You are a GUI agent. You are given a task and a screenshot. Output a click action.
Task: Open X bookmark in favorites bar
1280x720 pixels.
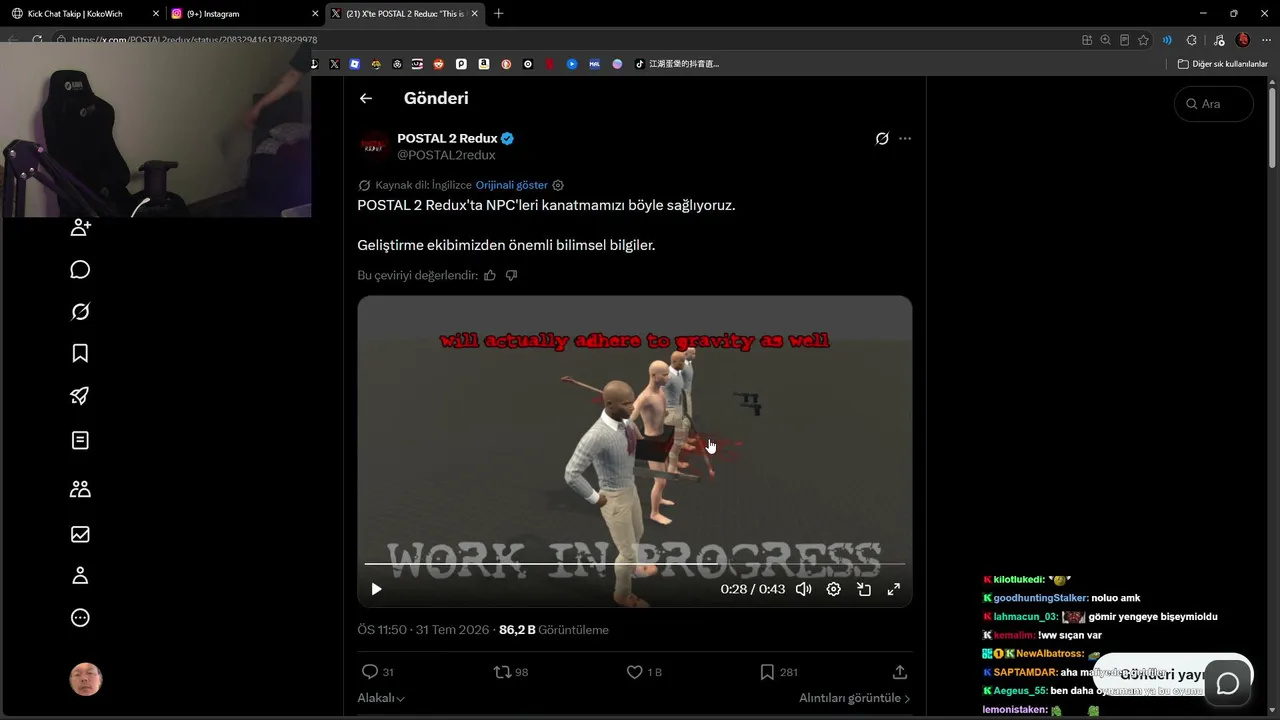coord(334,64)
